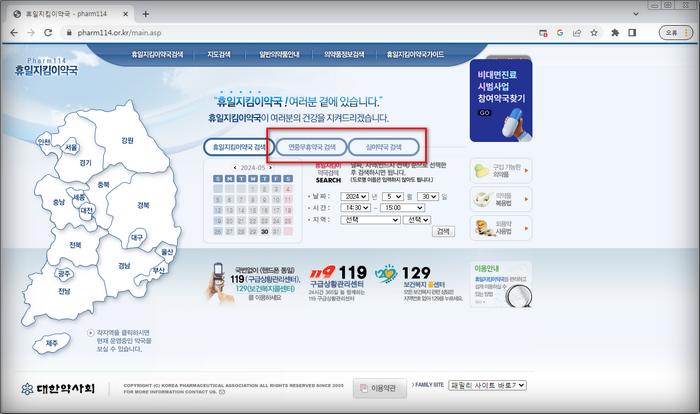Select 경북 on the region map

(143, 205)
